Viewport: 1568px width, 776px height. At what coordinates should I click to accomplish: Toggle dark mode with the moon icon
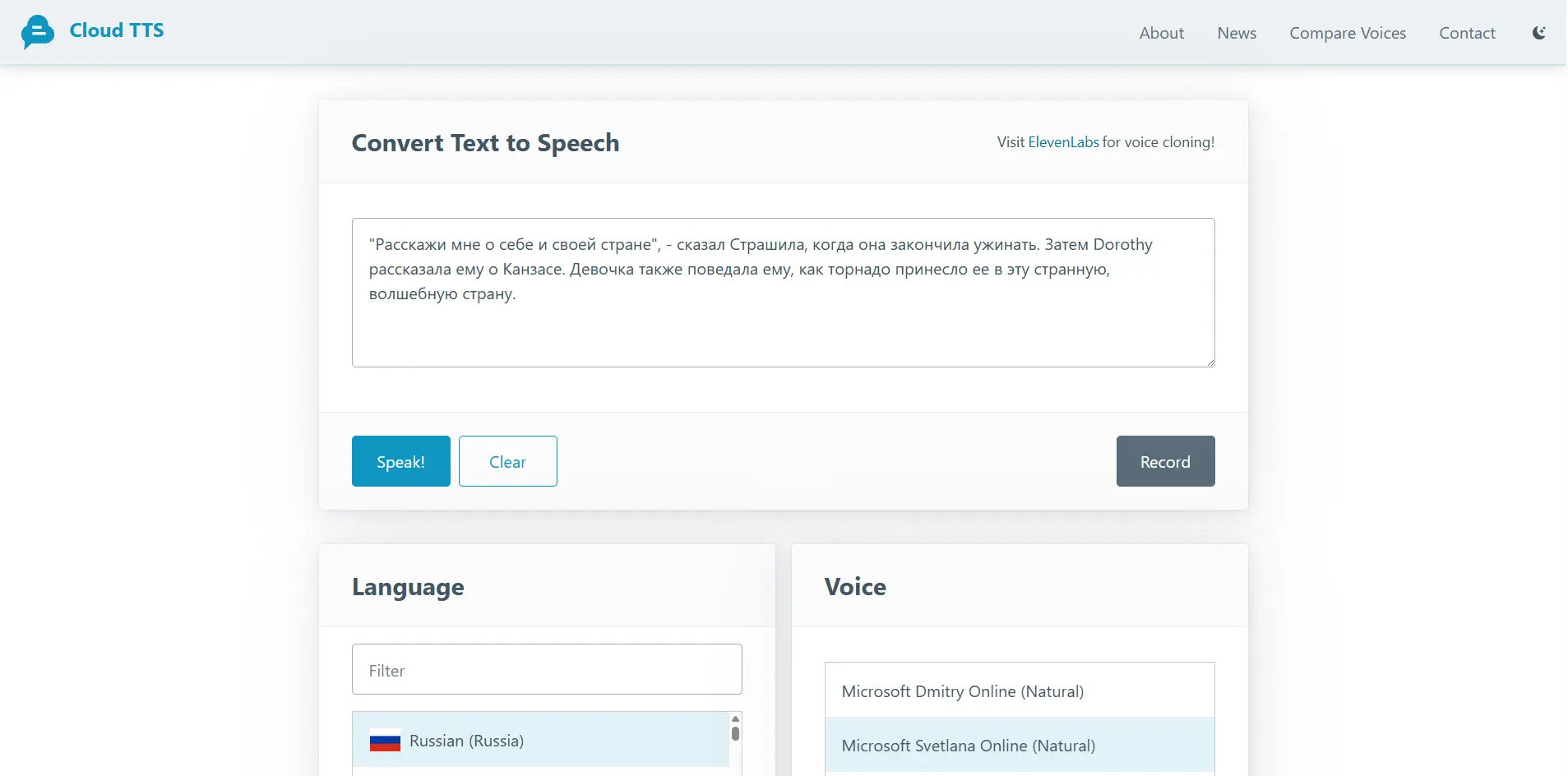(x=1538, y=33)
